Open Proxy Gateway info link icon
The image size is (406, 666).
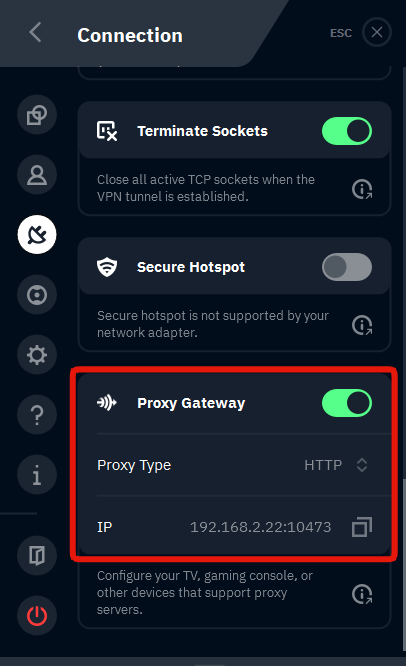(362, 594)
